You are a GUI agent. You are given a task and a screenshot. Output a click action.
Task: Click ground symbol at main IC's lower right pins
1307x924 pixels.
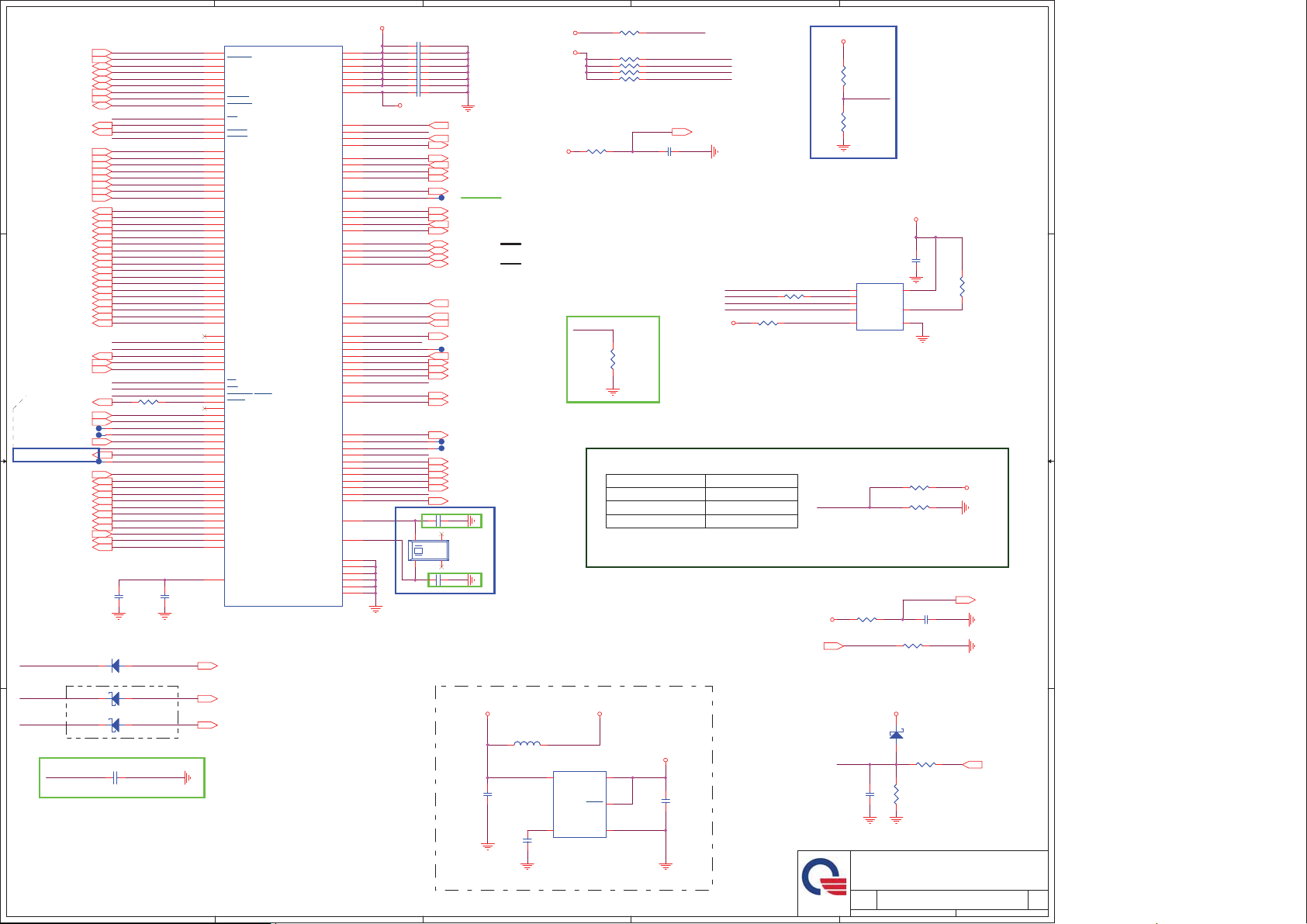pyautogui.click(x=376, y=610)
